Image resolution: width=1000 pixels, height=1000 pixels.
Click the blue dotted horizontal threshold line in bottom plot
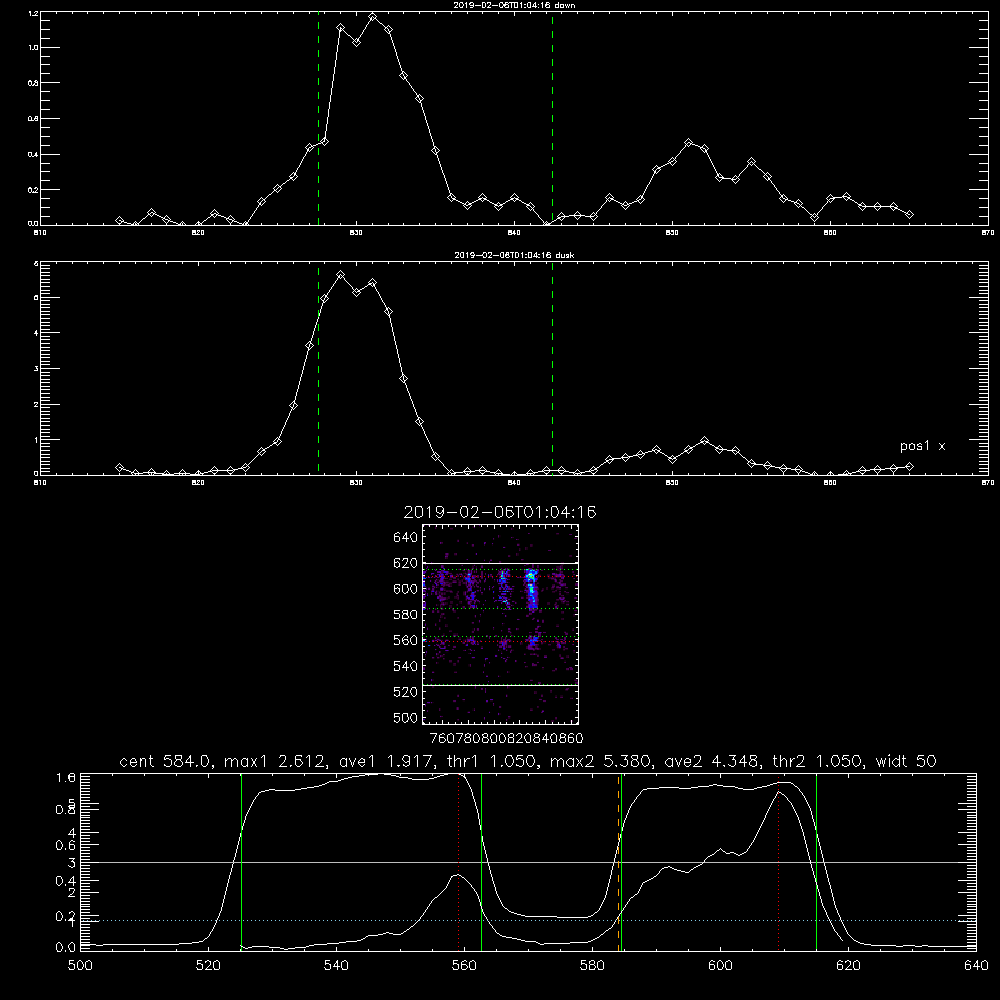528,920
